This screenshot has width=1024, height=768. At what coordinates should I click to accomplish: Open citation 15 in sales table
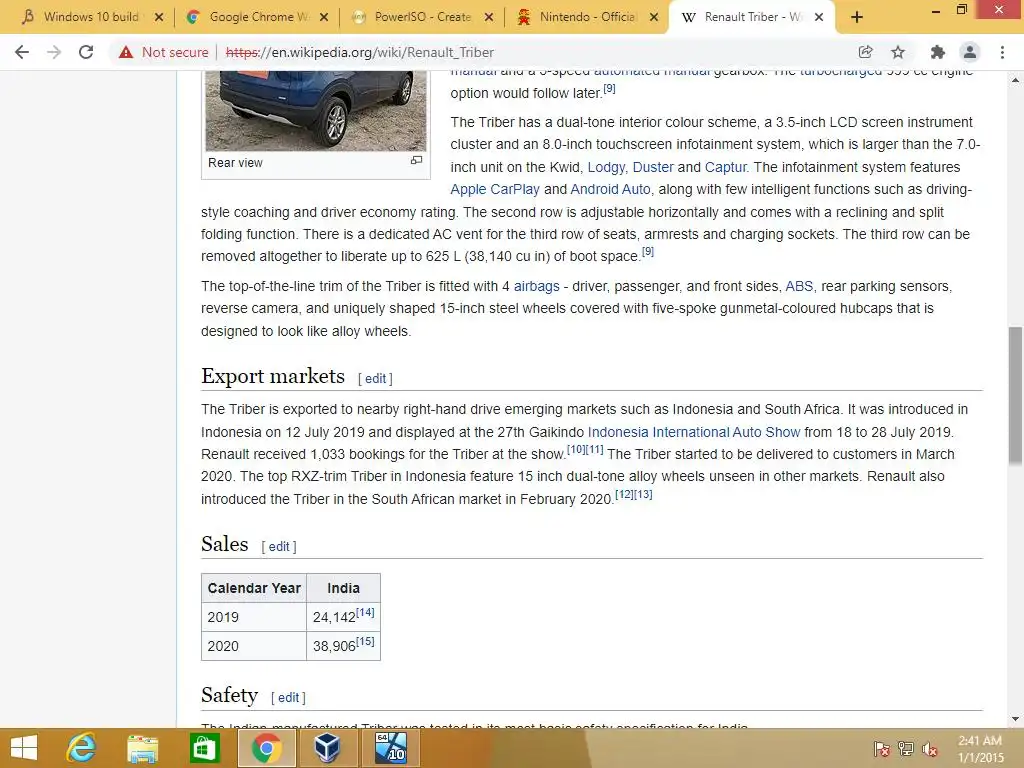pos(365,641)
